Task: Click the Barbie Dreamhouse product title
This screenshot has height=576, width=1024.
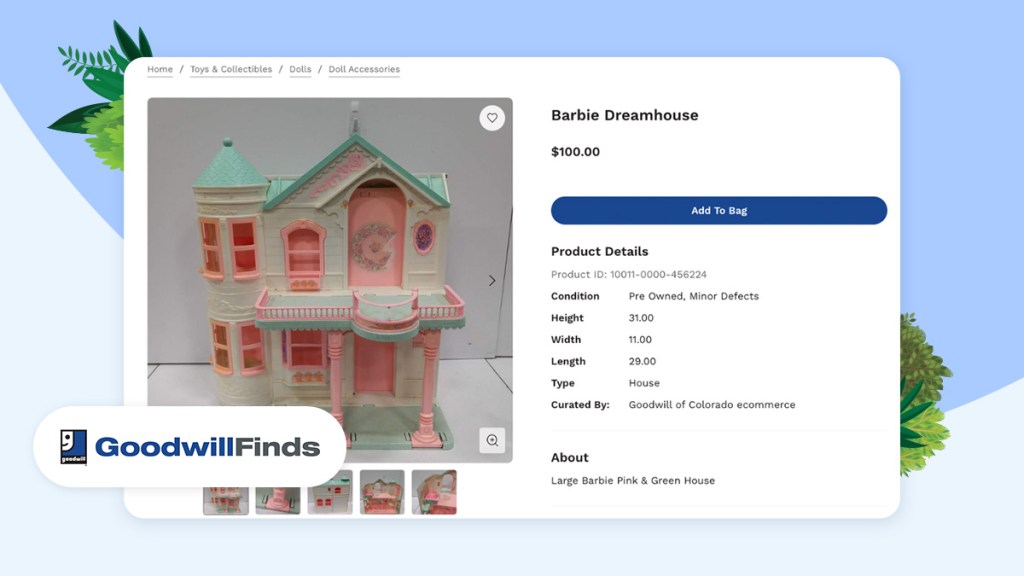Action: click(x=624, y=115)
